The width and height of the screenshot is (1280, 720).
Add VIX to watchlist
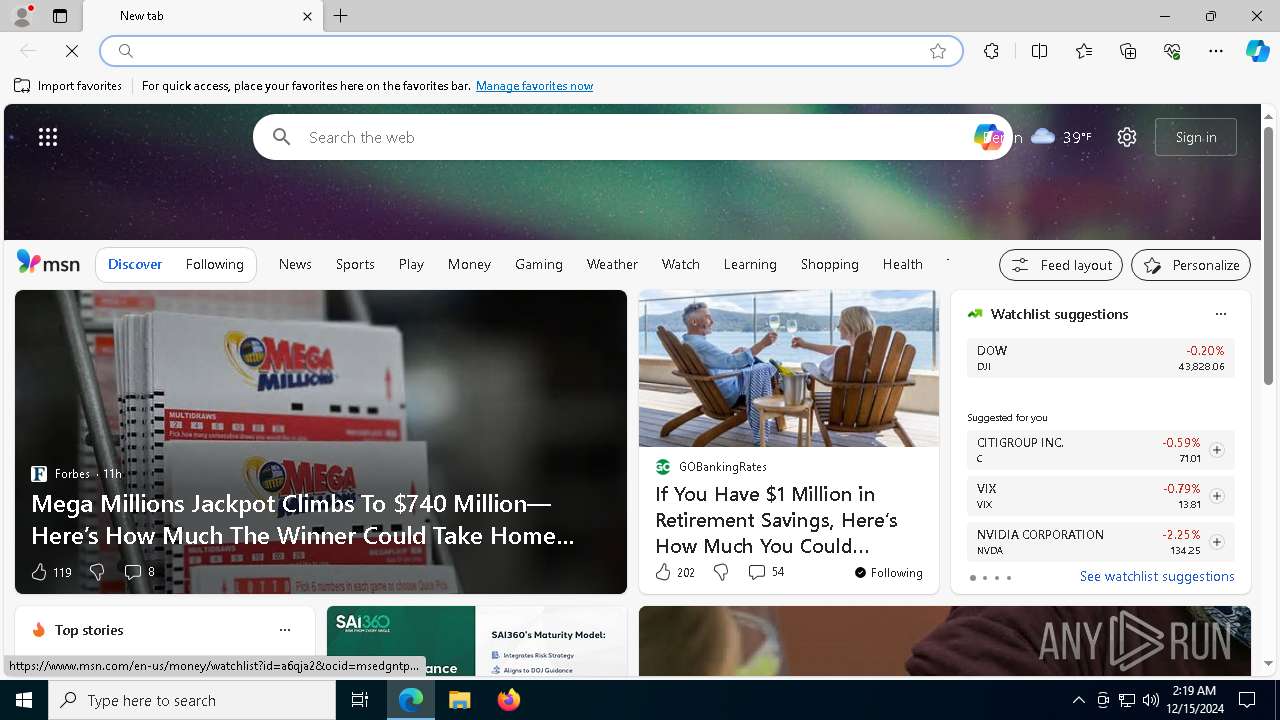point(1216,496)
